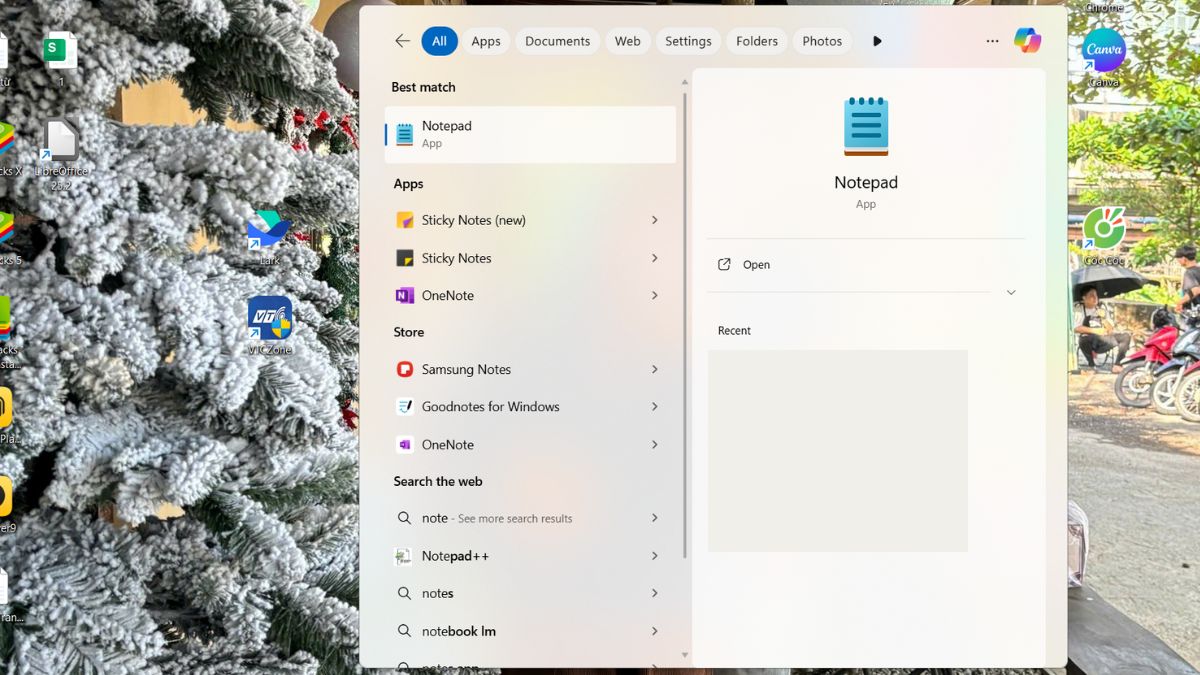This screenshot has width=1200, height=675.
Task: Go back with the search panel arrow
Action: point(402,41)
